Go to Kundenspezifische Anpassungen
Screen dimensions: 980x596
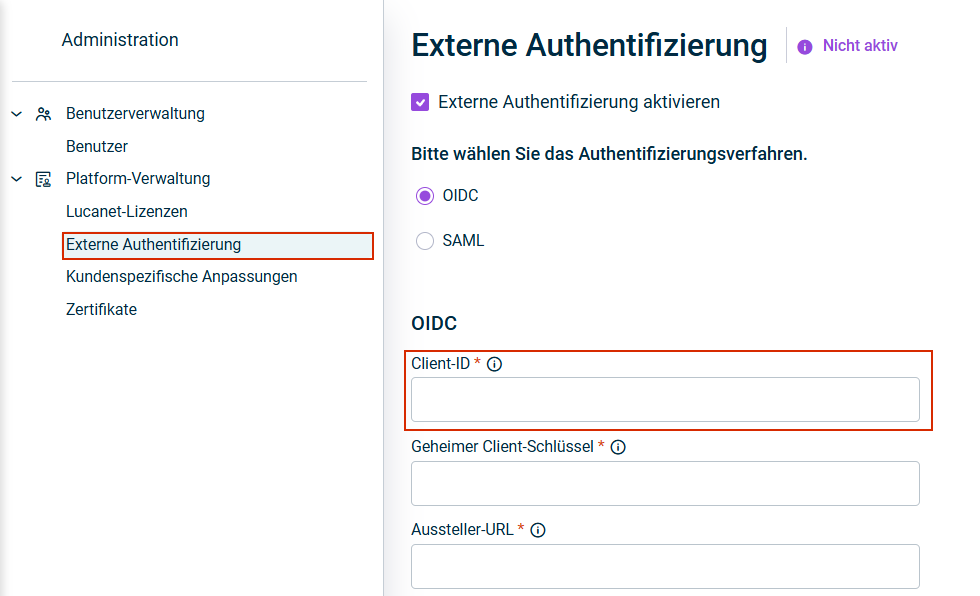182,277
